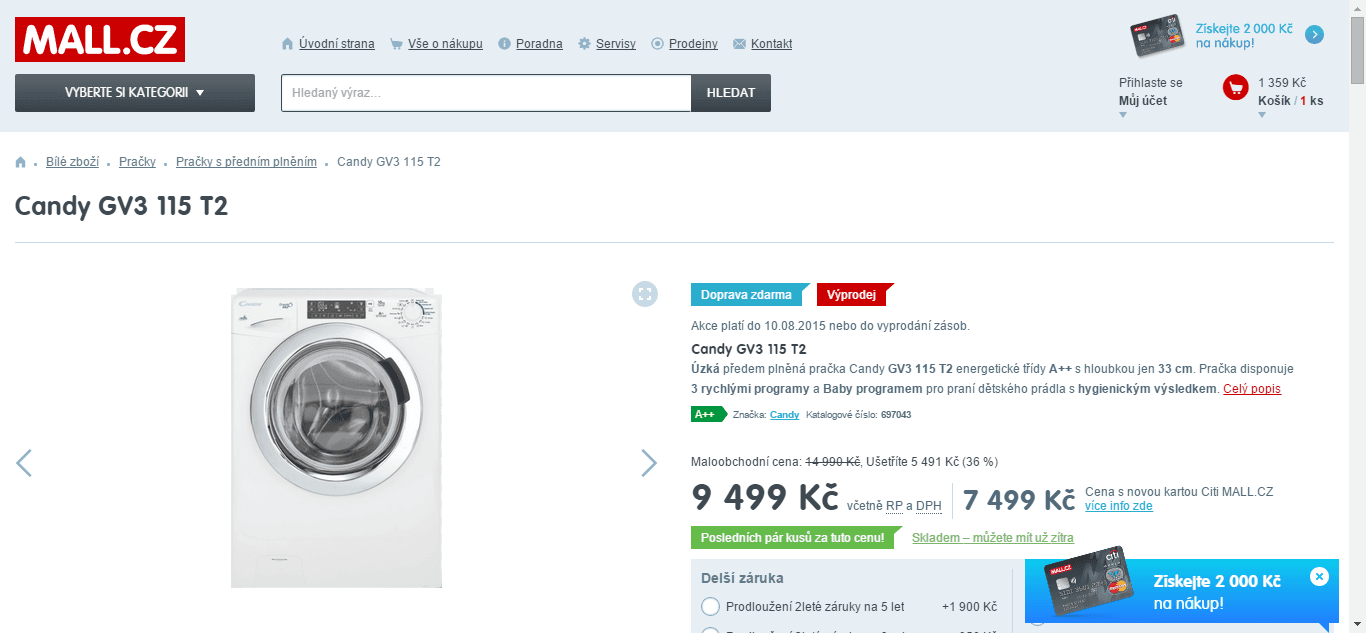This screenshot has height=633, width=1366.
Task: Click the red shopping cart icon
Action: (x=1236, y=88)
